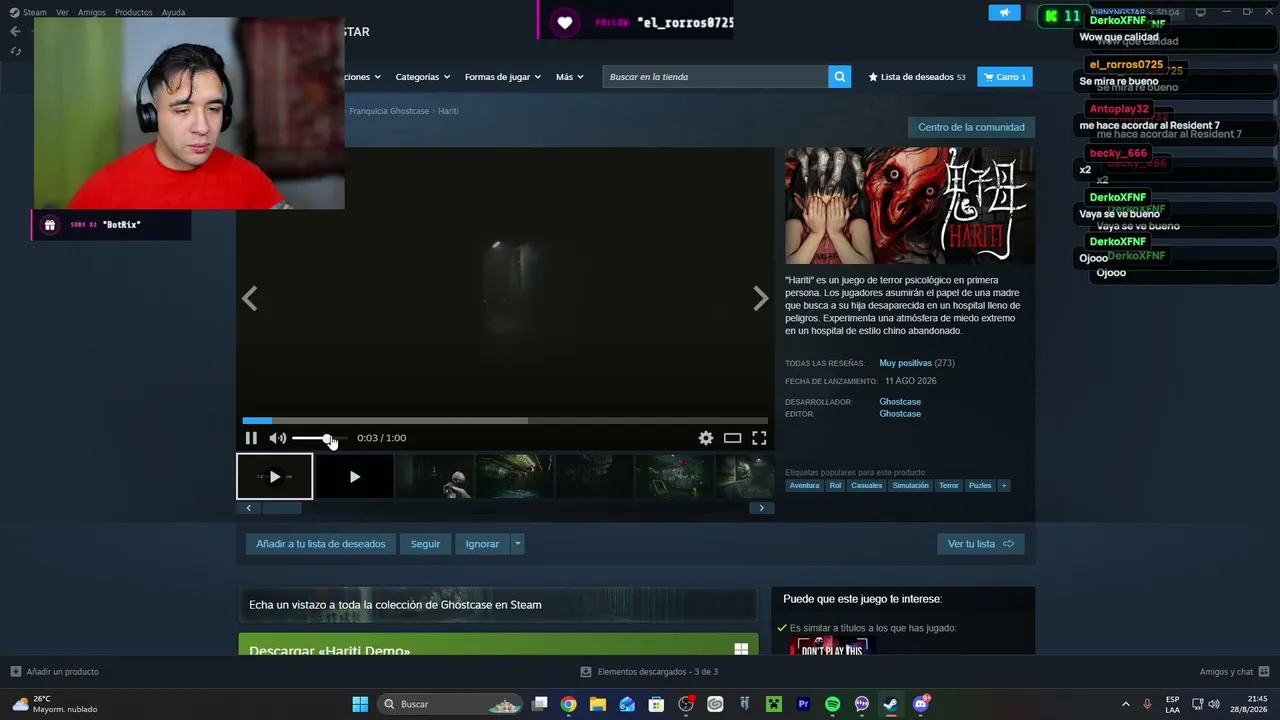Screen dimensions: 1280x720
Task: Click 'Añadir a tu lista de deseados'
Action: (321, 544)
